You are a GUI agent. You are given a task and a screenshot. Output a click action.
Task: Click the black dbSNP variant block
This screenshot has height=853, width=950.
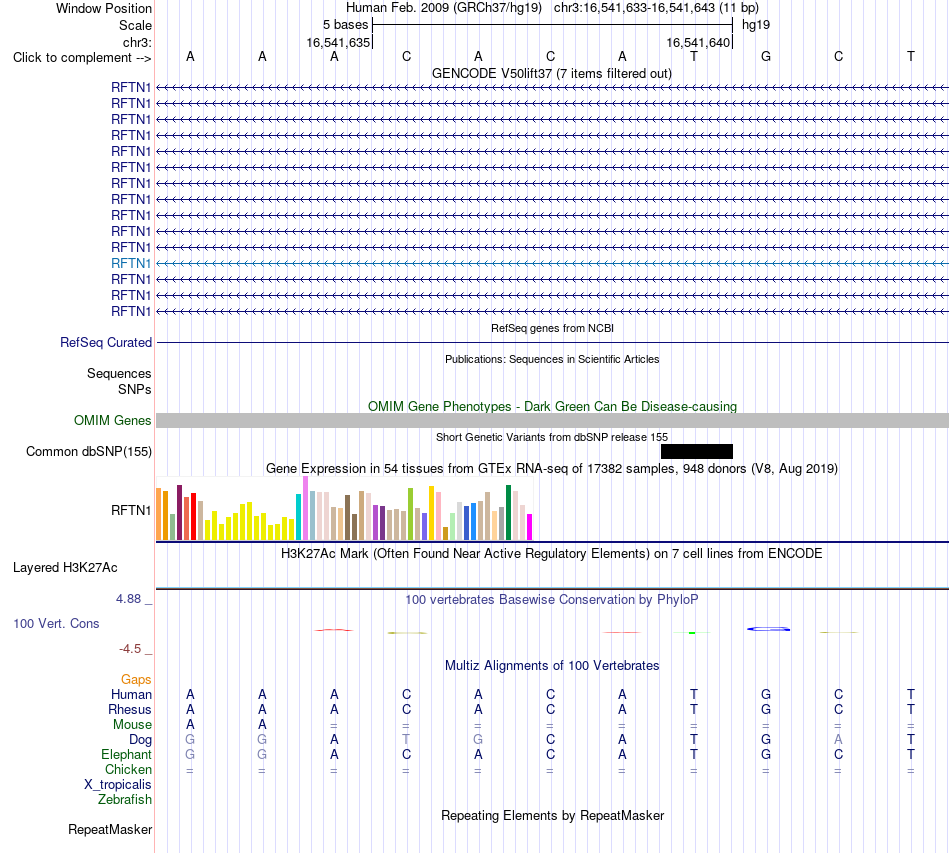(697, 451)
